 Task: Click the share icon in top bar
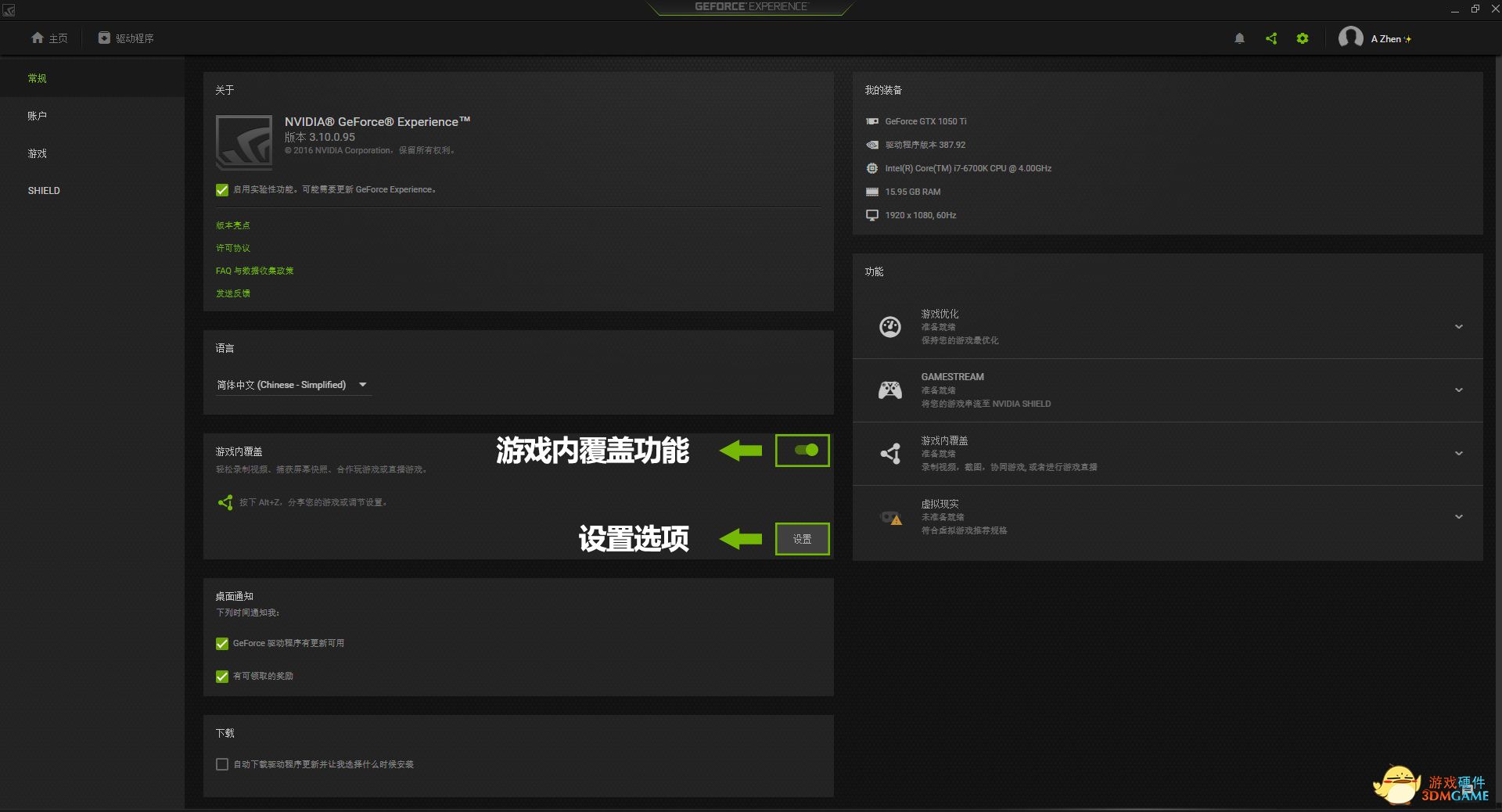[1271, 38]
